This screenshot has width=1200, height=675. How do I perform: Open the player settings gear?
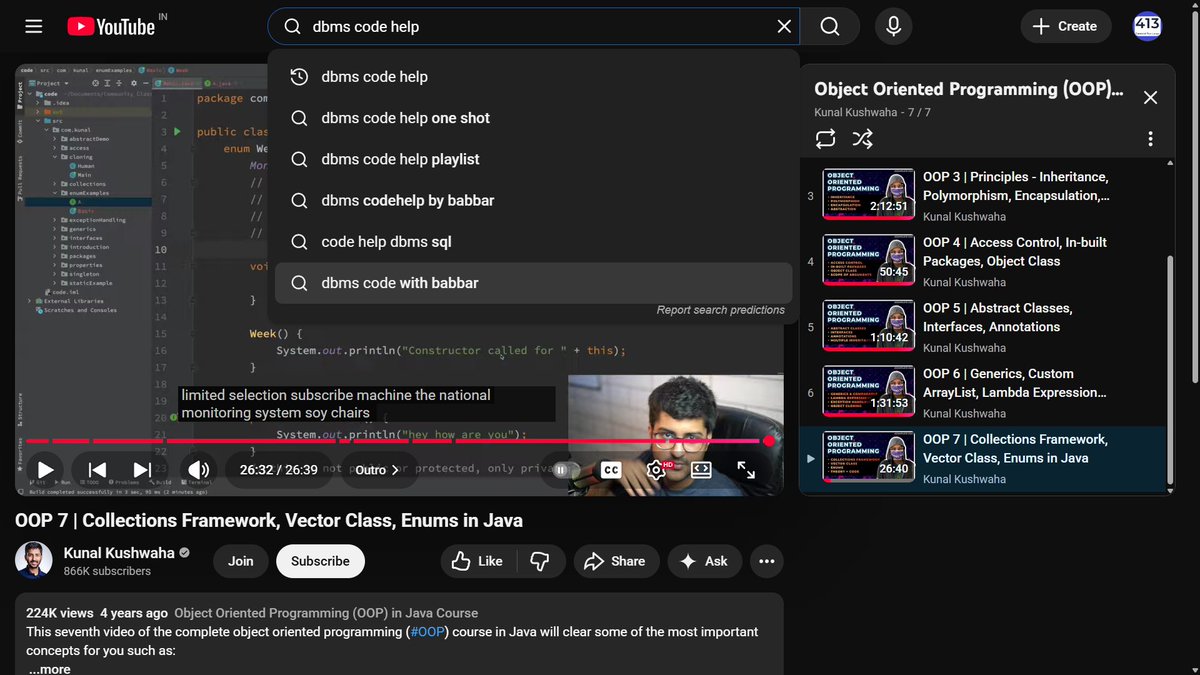[x=656, y=470]
